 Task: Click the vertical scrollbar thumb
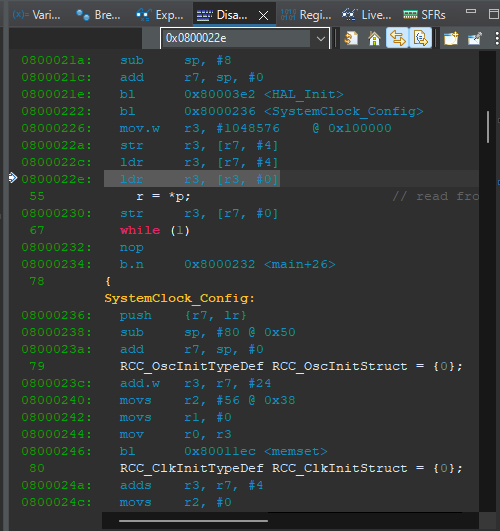coord(488,127)
